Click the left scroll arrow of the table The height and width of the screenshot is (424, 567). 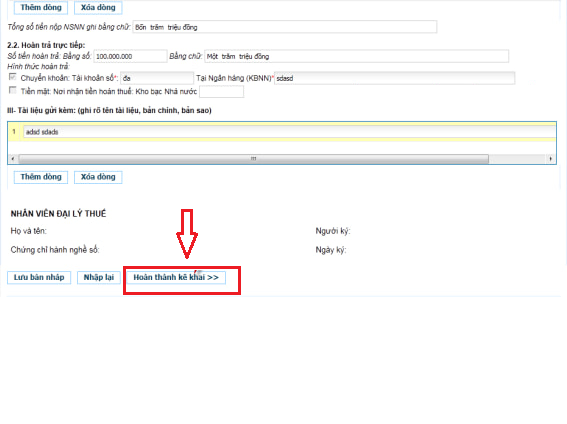tap(13, 159)
